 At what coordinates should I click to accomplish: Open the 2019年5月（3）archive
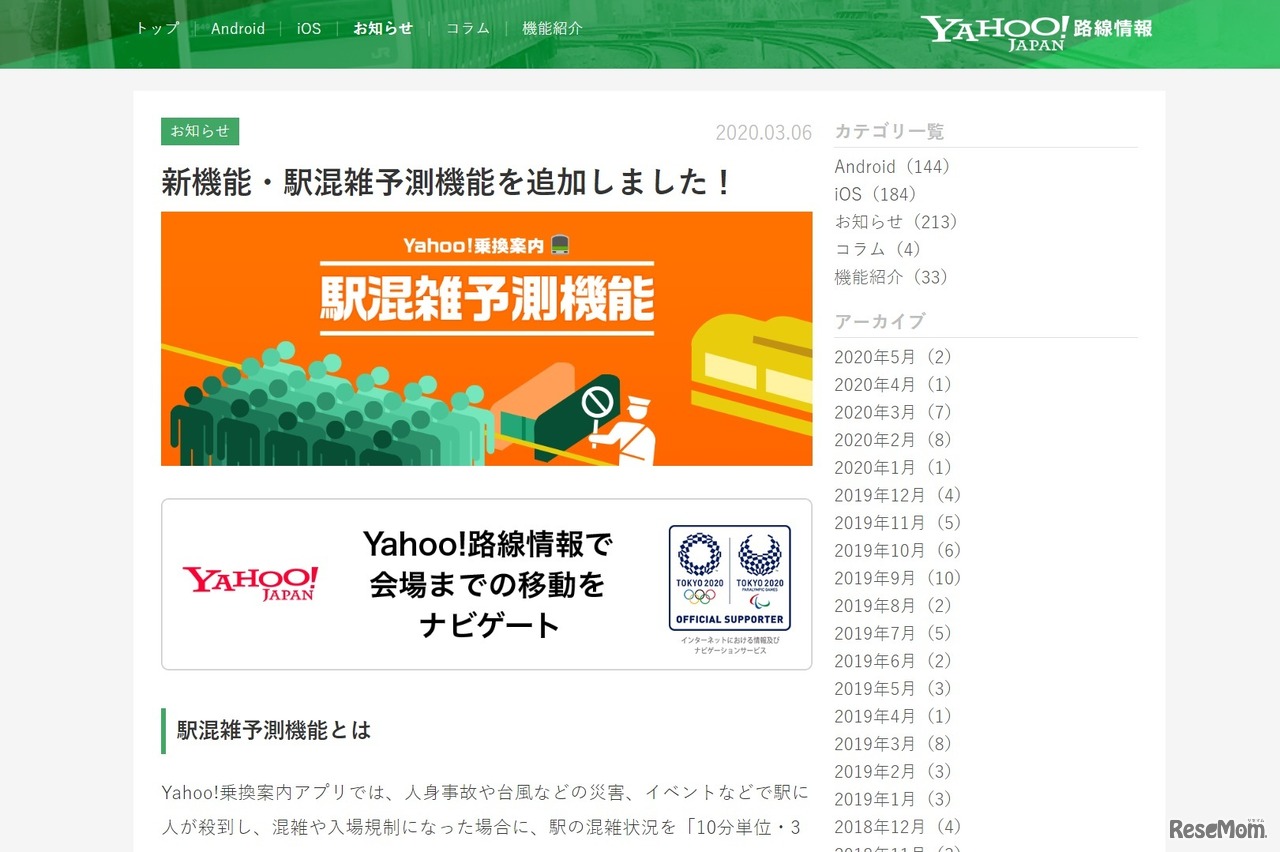click(x=894, y=689)
